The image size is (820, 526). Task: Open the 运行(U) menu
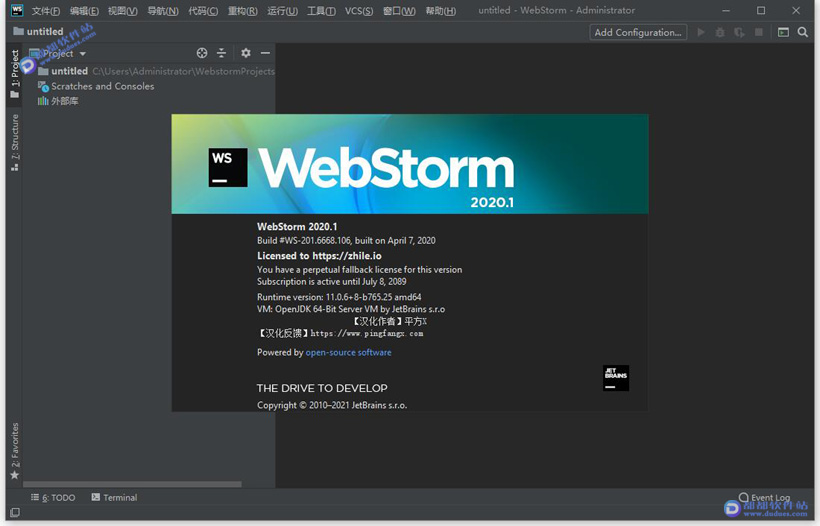click(282, 10)
